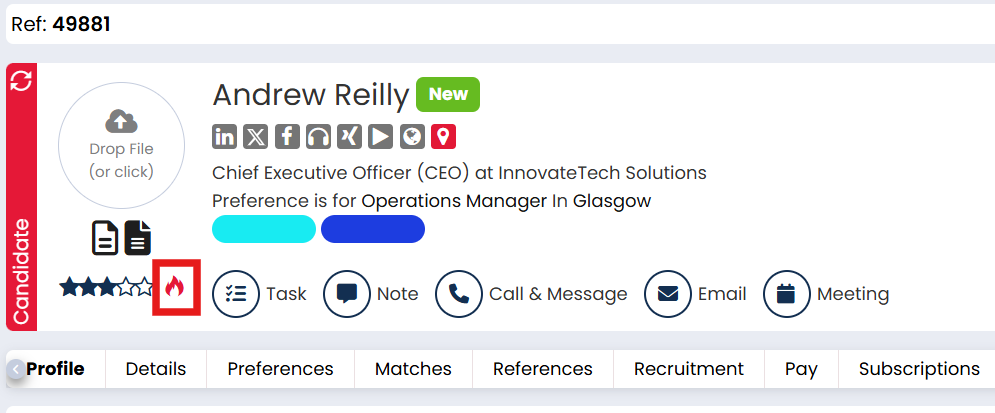995x413 pixels.
Task: Toggle the flame hot candidate icon
Action: (176, 288)
